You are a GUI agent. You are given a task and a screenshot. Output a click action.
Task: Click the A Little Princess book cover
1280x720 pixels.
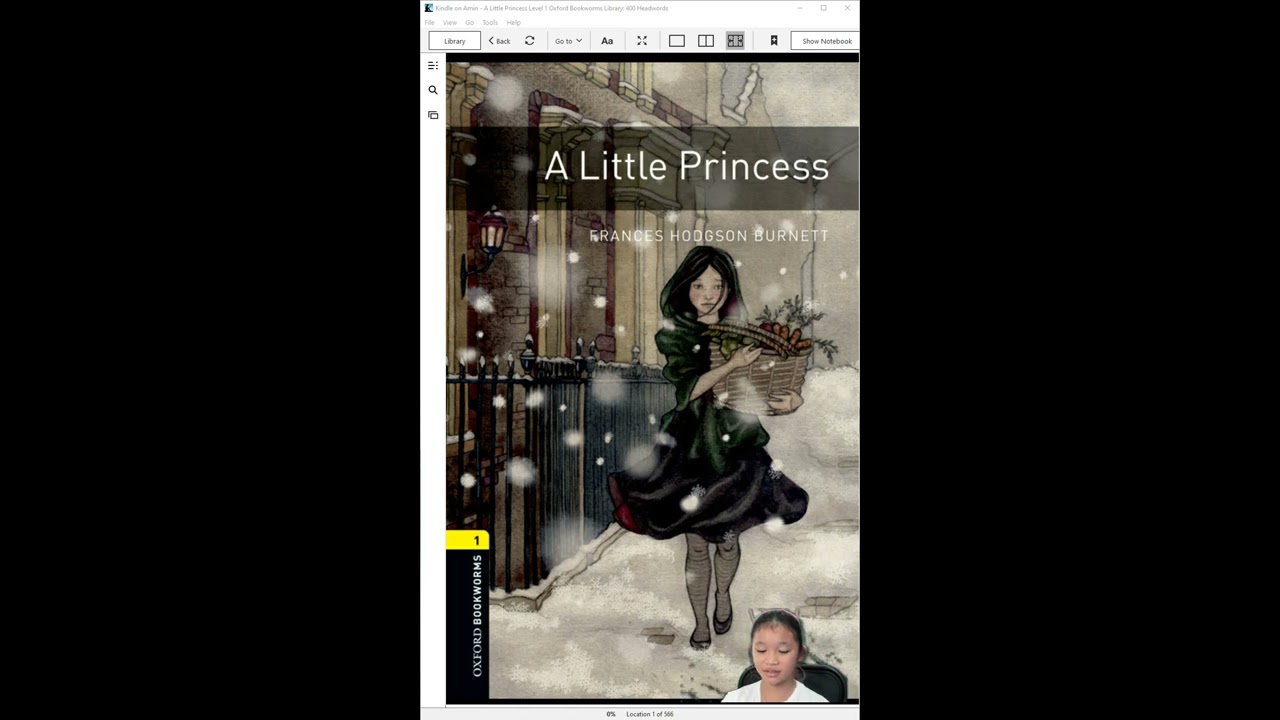pos(652,380)
